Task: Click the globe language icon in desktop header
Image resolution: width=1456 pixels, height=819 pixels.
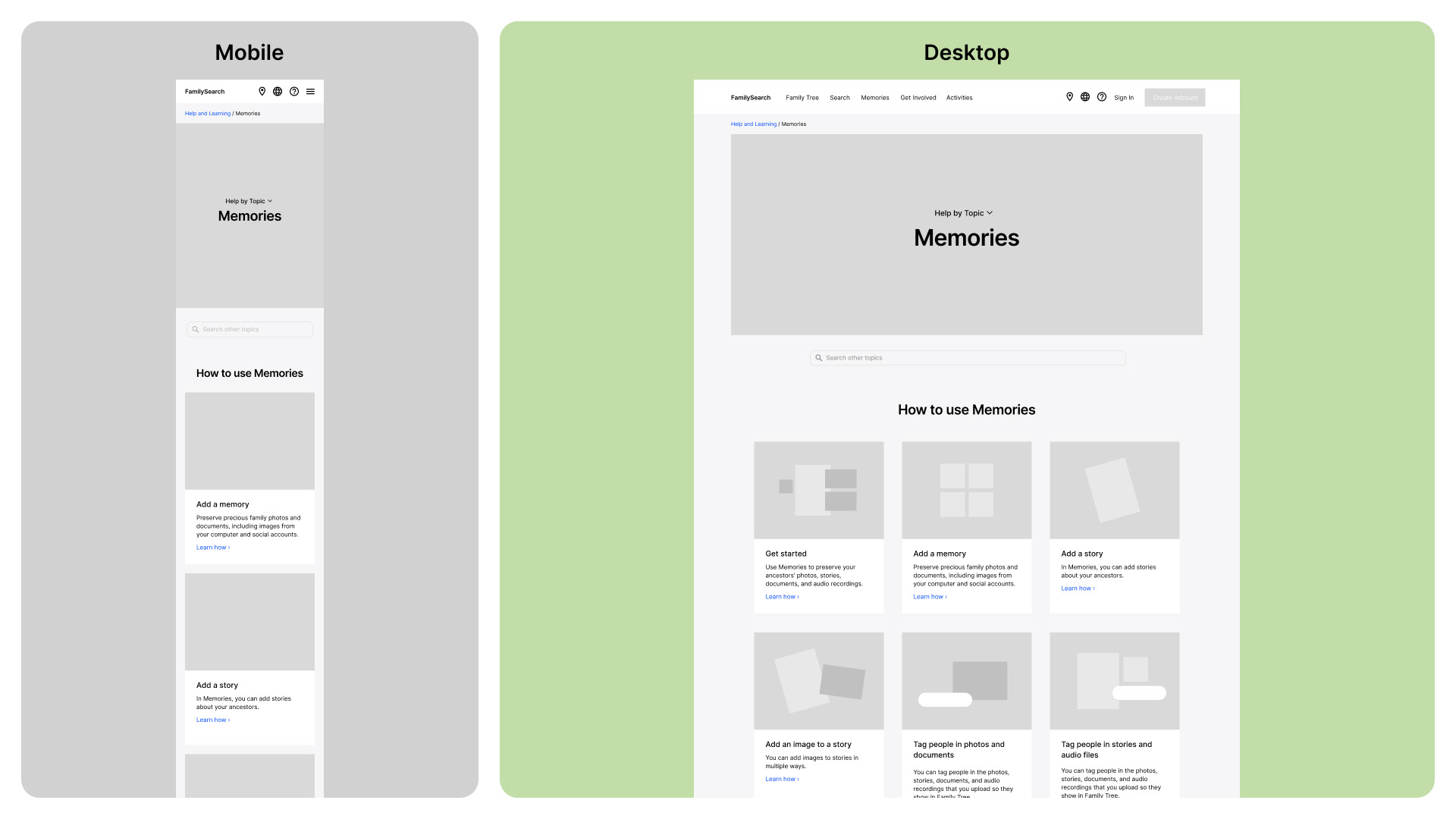Action: click(x=1085, y=97)
